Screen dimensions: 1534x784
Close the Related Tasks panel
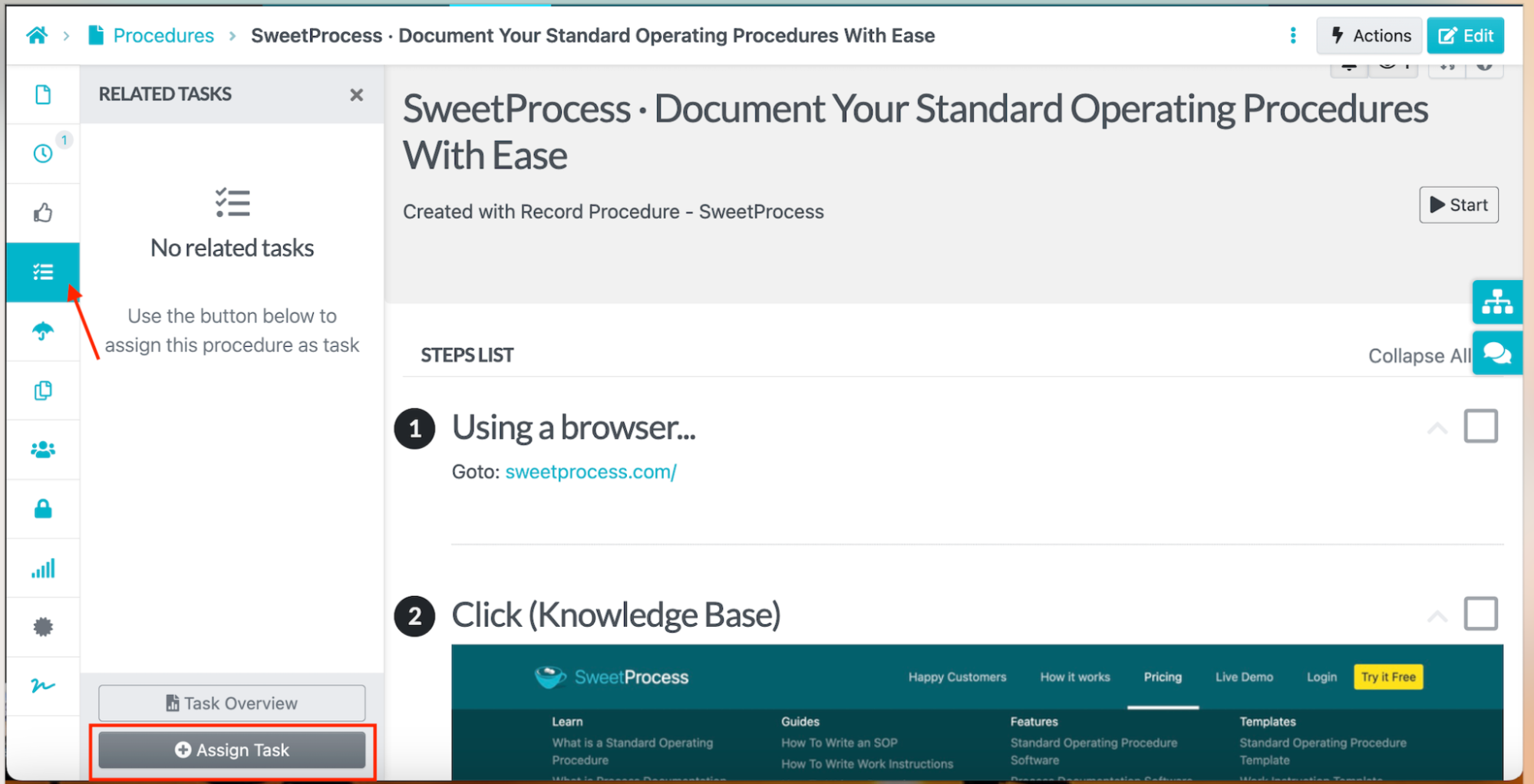pos(356,94)
